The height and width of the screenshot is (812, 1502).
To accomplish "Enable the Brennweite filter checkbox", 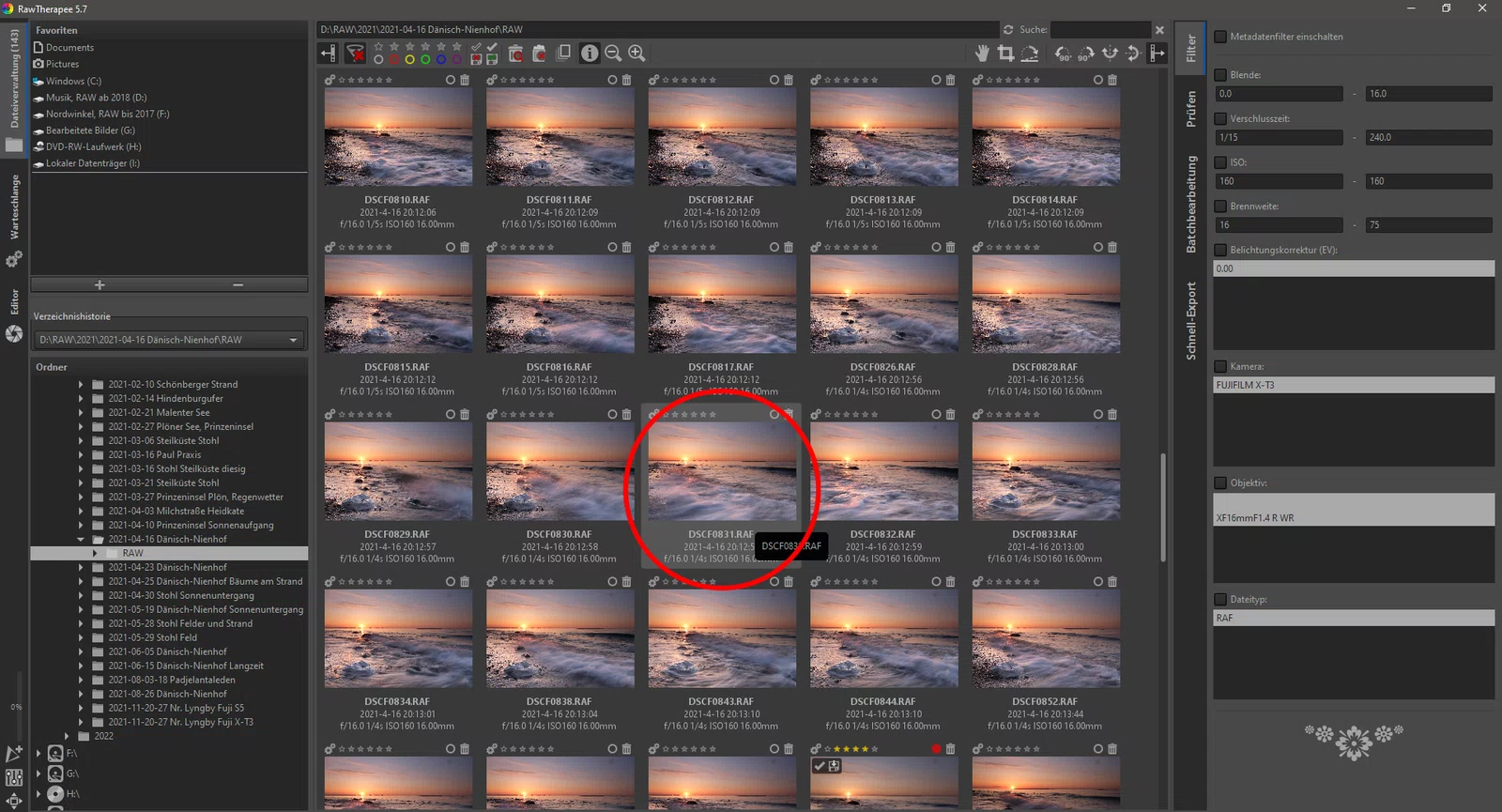I will coord(1220,206).
